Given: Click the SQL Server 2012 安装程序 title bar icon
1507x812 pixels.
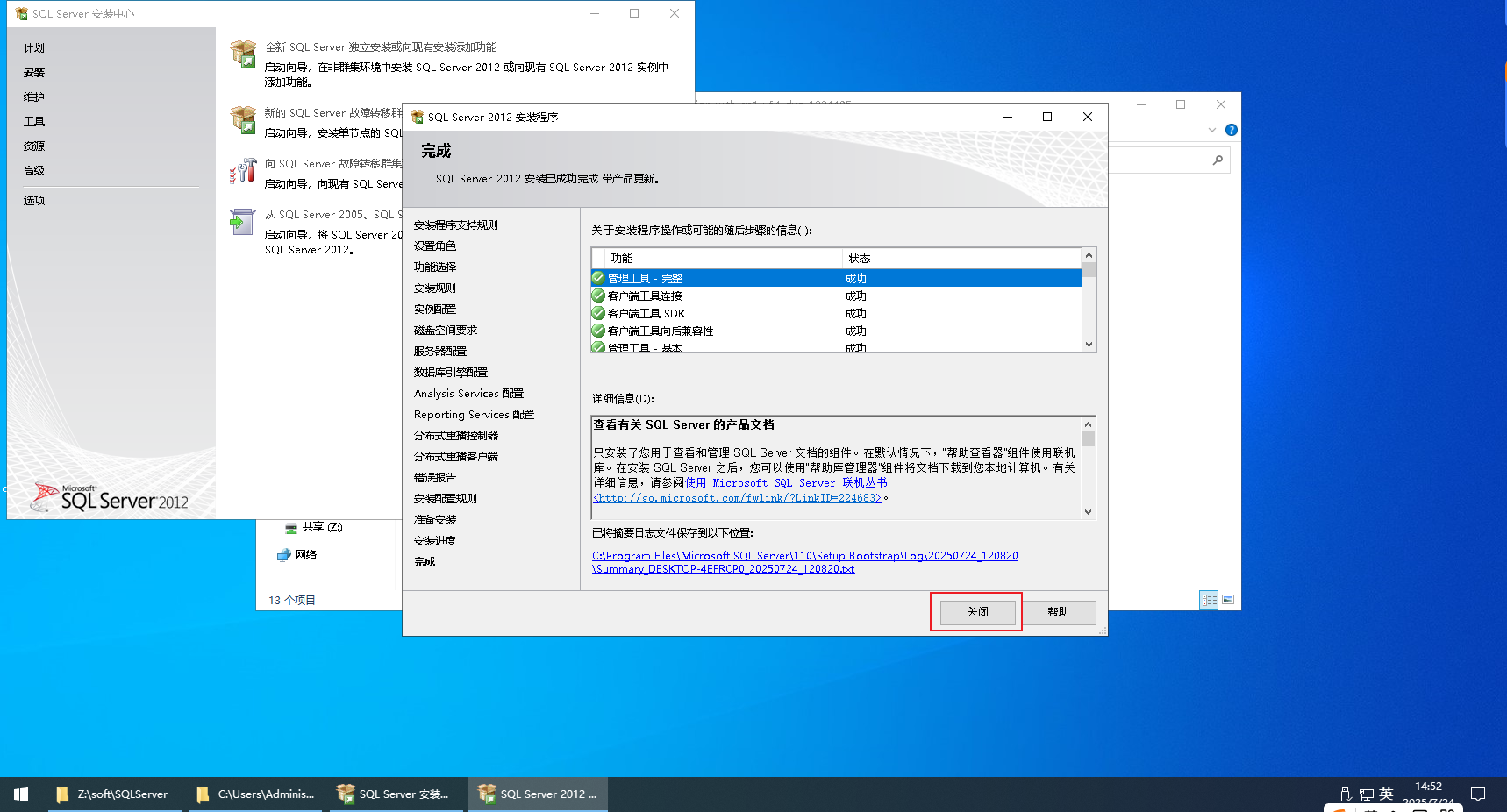Looking at the screenshot, I should tap(418, 117).
